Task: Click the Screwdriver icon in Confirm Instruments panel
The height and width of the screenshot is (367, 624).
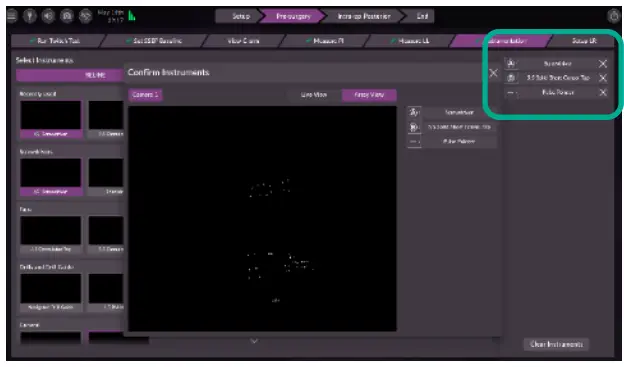Action: pyautogui.click(x=414, y=112)
